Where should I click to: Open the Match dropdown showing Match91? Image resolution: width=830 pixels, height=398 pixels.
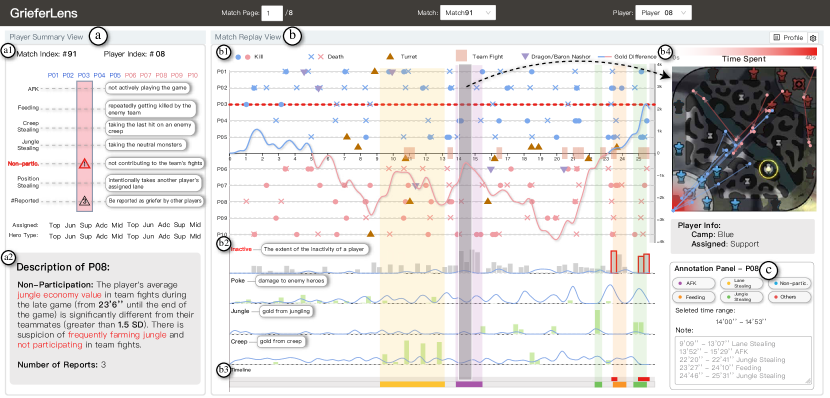[x=467, y=13]
